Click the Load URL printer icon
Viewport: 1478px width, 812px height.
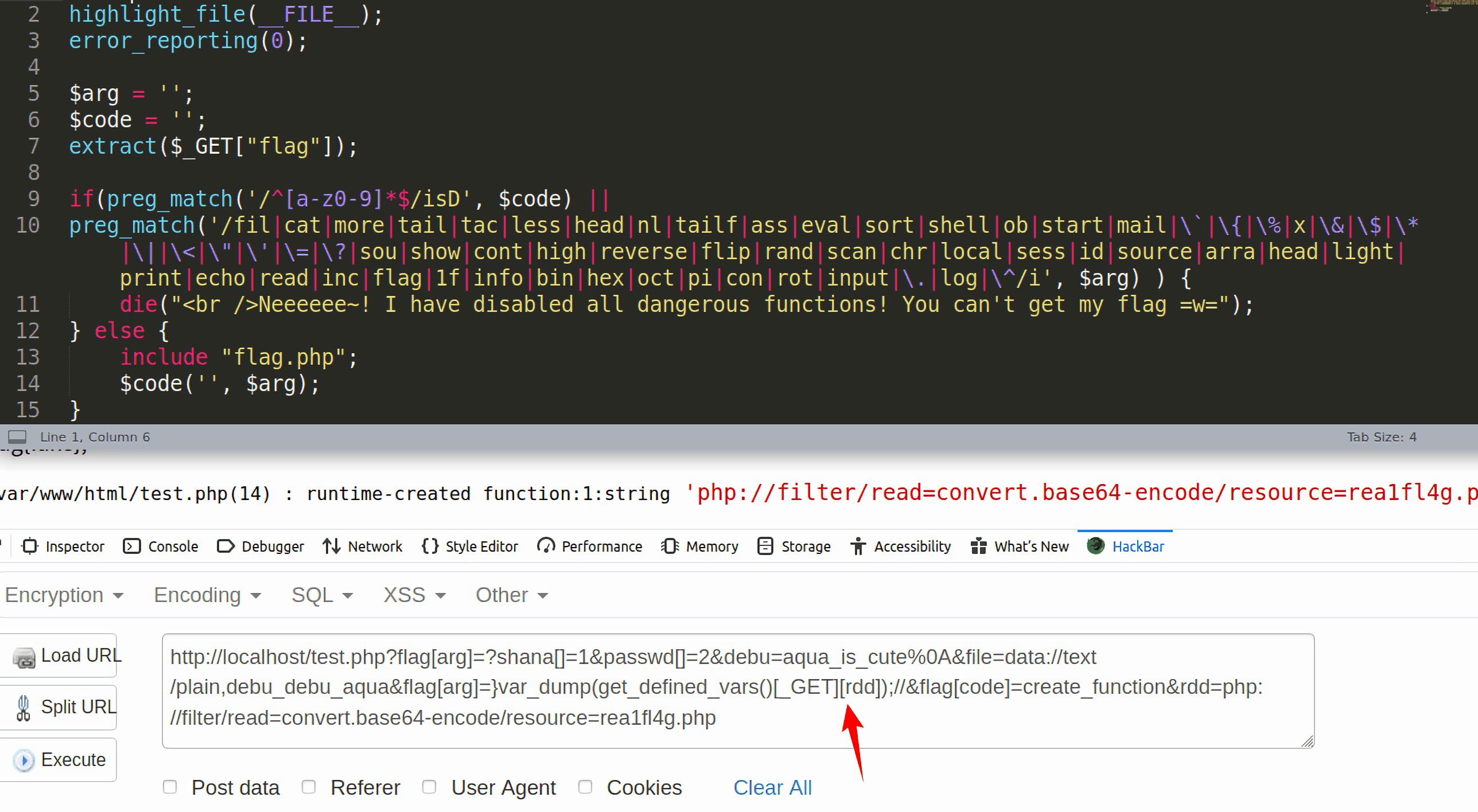24,657
